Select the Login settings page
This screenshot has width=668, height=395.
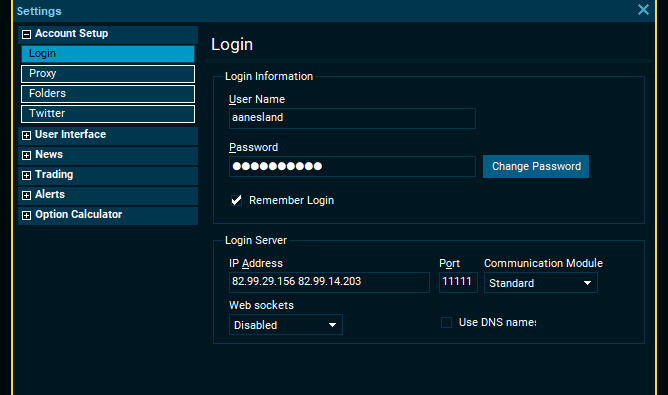(108, 54)
